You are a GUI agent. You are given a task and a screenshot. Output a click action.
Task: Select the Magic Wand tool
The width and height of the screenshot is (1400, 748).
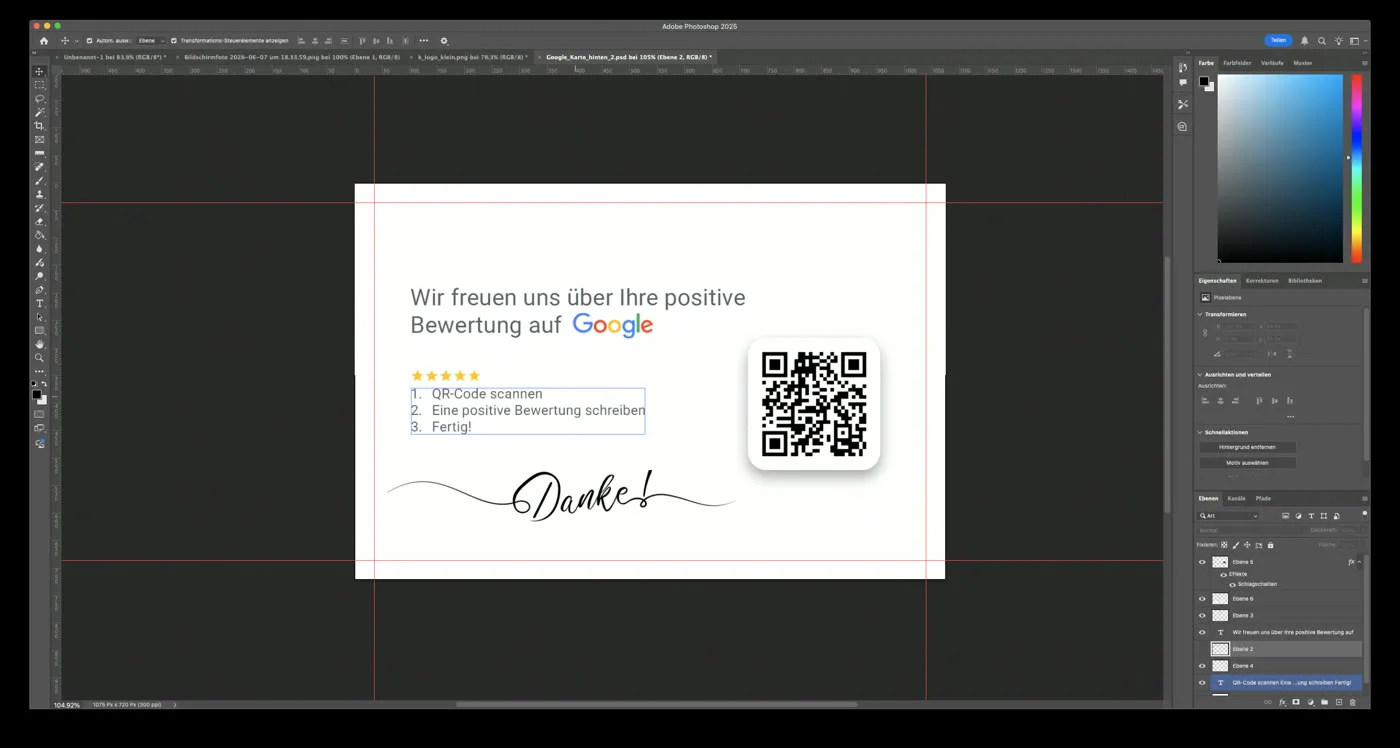pyautogui.click(x=40, y=112)
